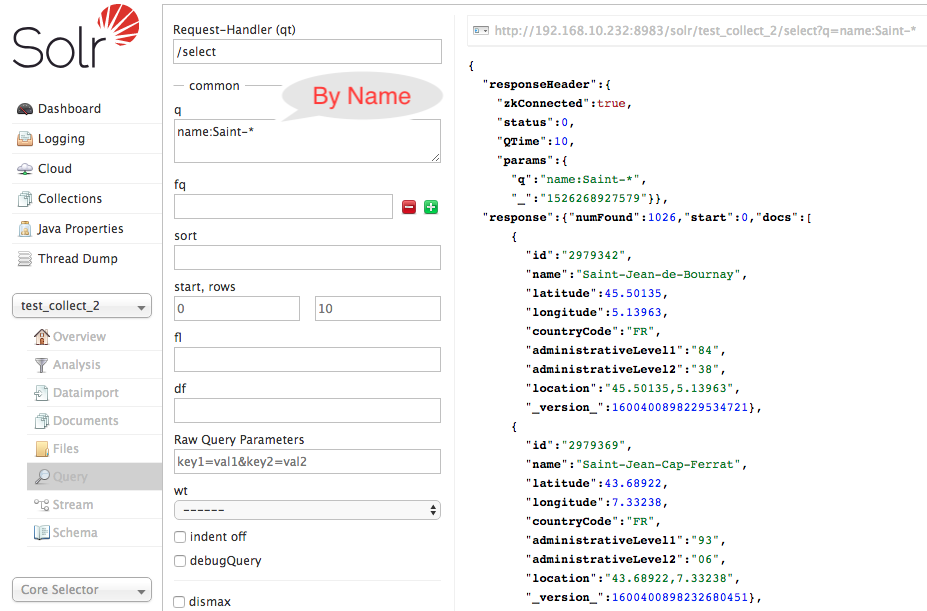The height and width of the screenshot is (611, 927).
Task: Enable the dismax checkbox
Action: tap(179, 602)
